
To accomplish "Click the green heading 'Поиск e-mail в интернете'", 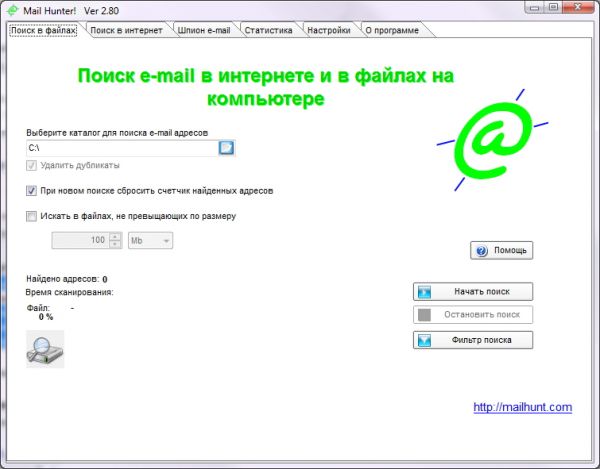I will [x=266, y=87].
